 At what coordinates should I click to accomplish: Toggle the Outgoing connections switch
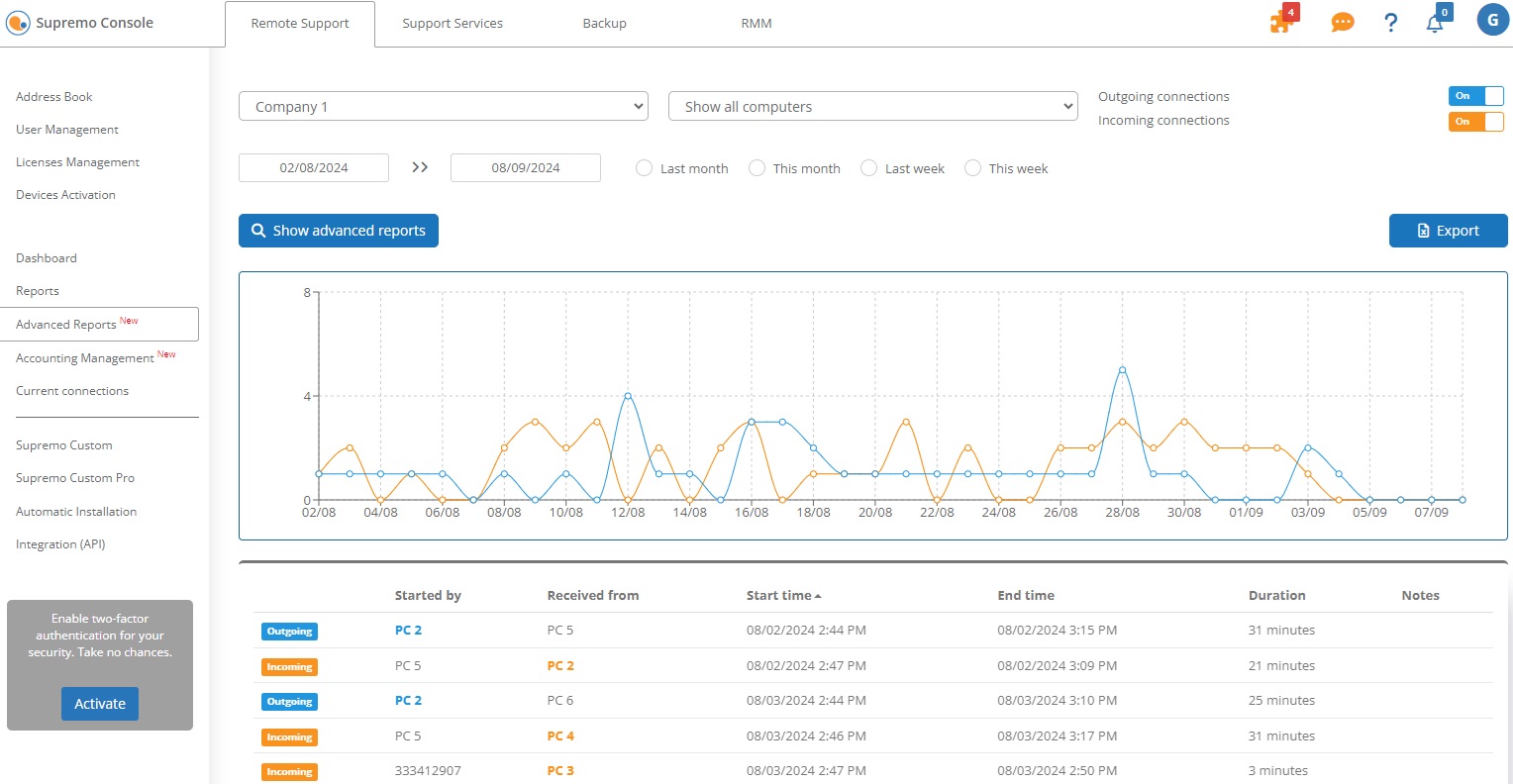coord(1475,96)
